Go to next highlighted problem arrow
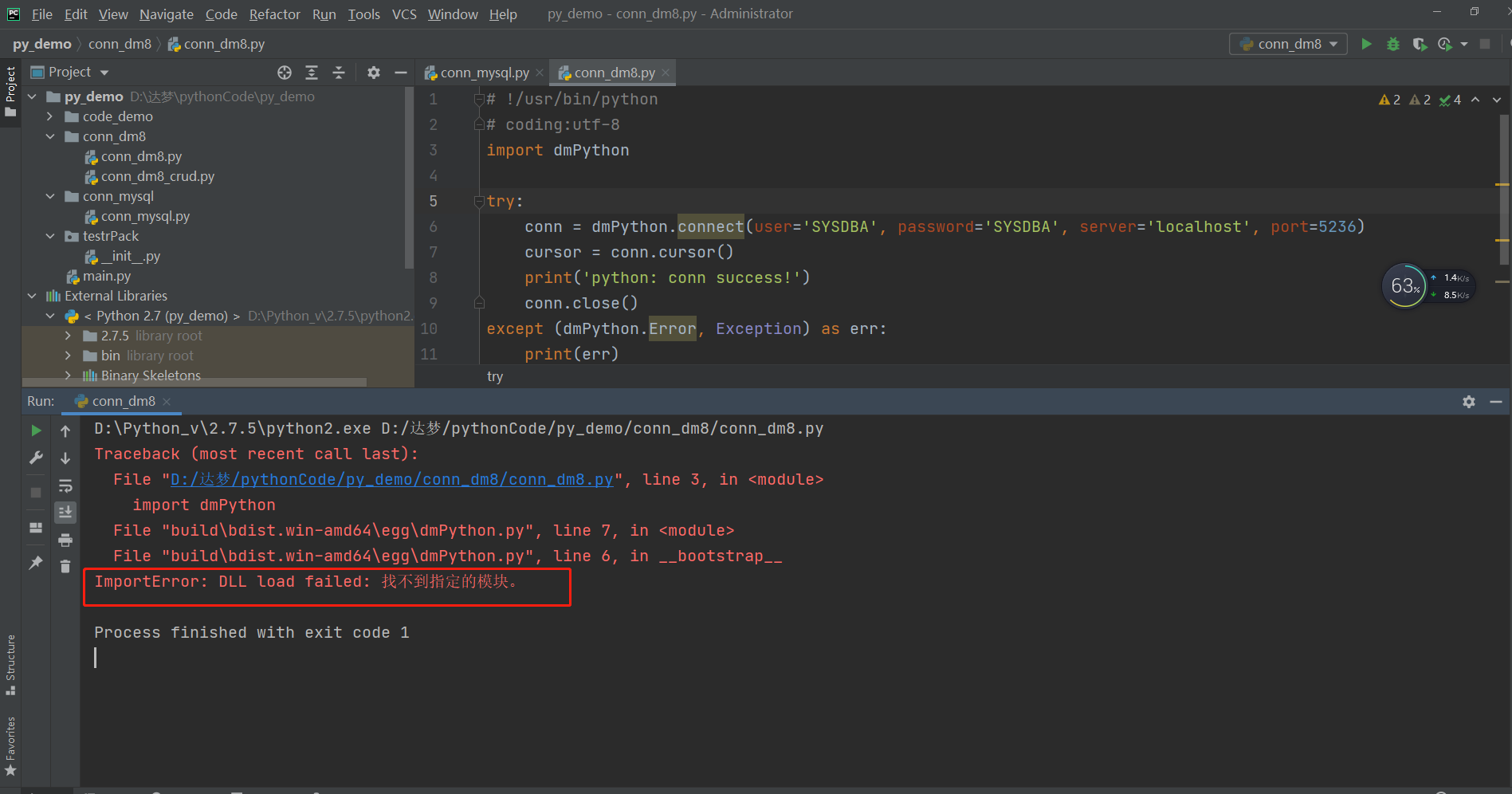This screenshot has height=794, width=1512. 1497,100
